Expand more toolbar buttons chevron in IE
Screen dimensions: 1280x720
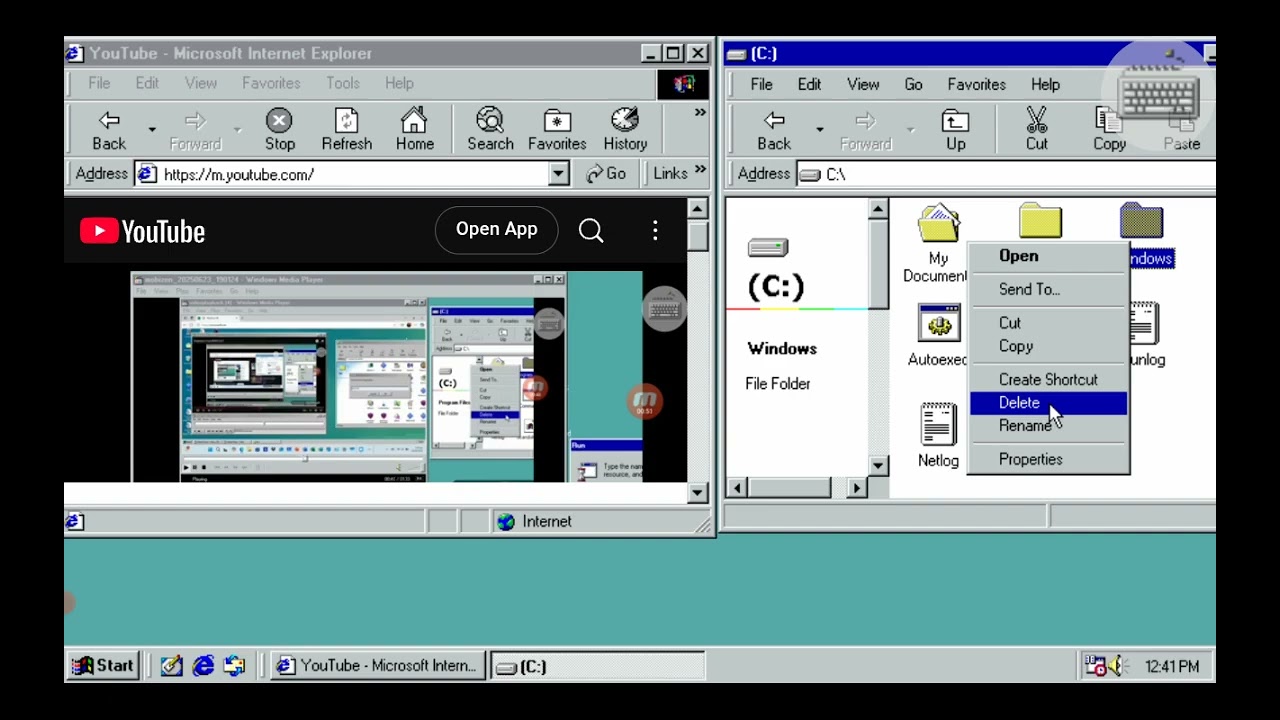tap(700, 113)
